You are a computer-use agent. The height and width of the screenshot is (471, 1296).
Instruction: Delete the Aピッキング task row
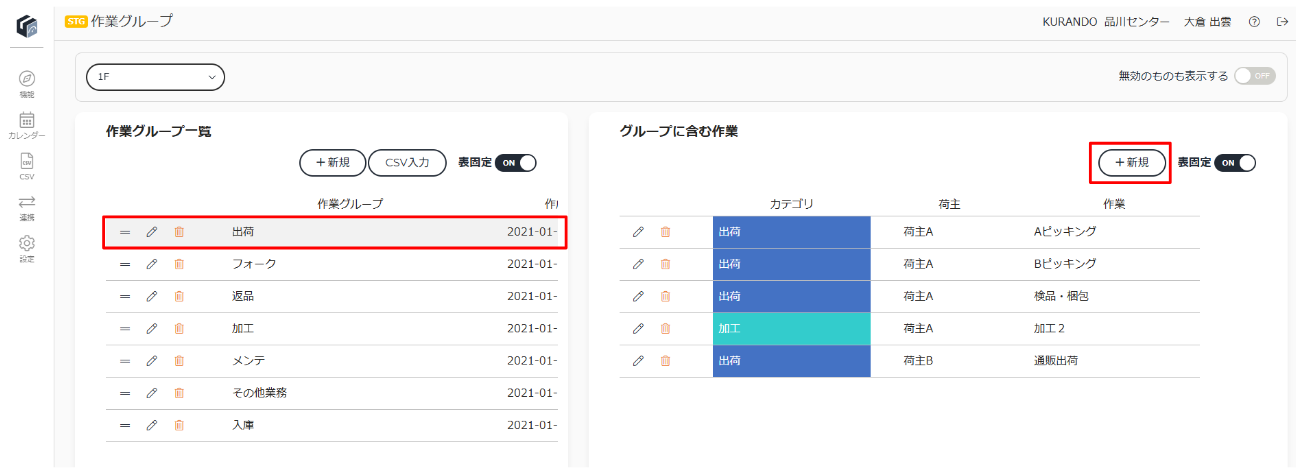pyautogui.click(x=665, y=232)
